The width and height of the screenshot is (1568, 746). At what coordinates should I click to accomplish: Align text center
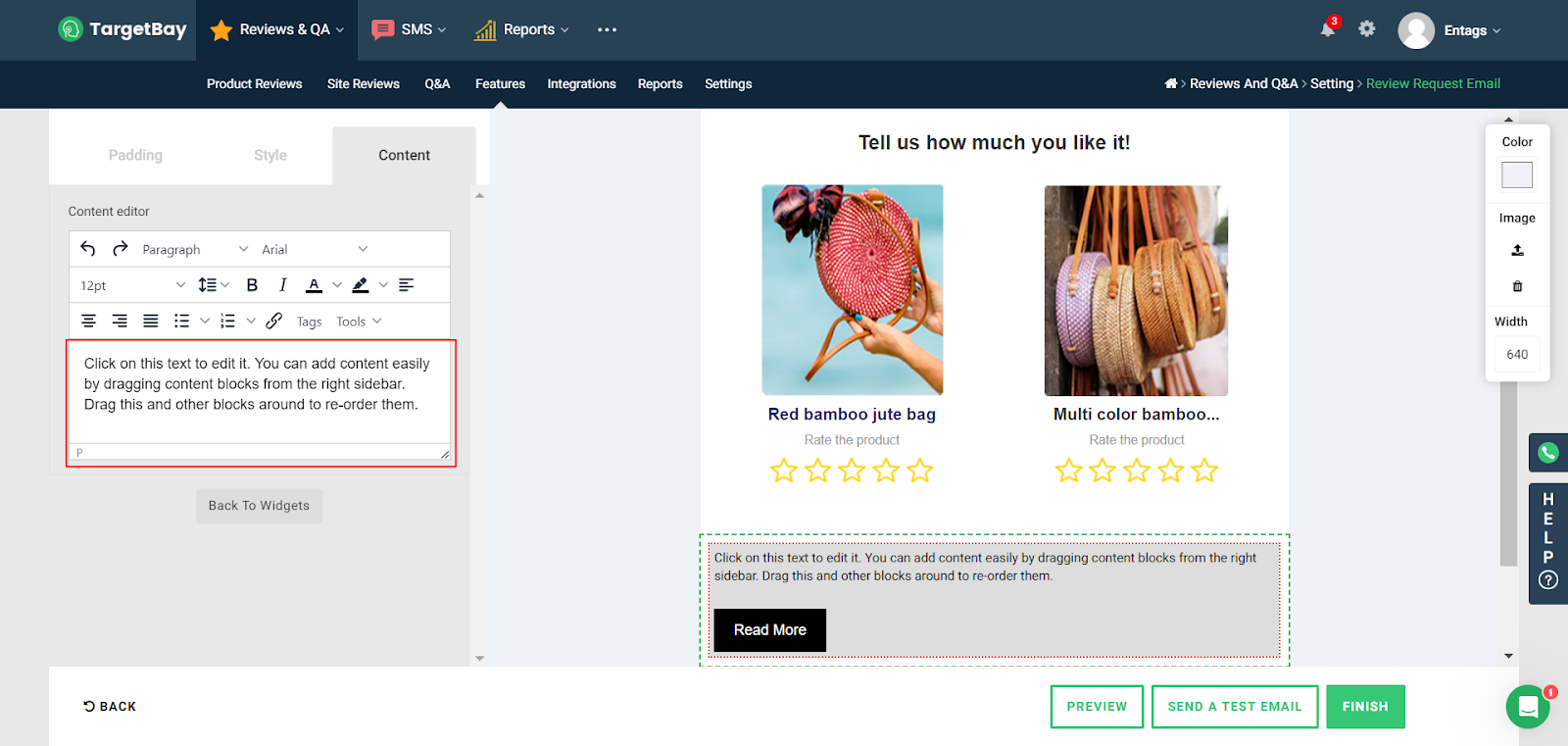point(88,321)
